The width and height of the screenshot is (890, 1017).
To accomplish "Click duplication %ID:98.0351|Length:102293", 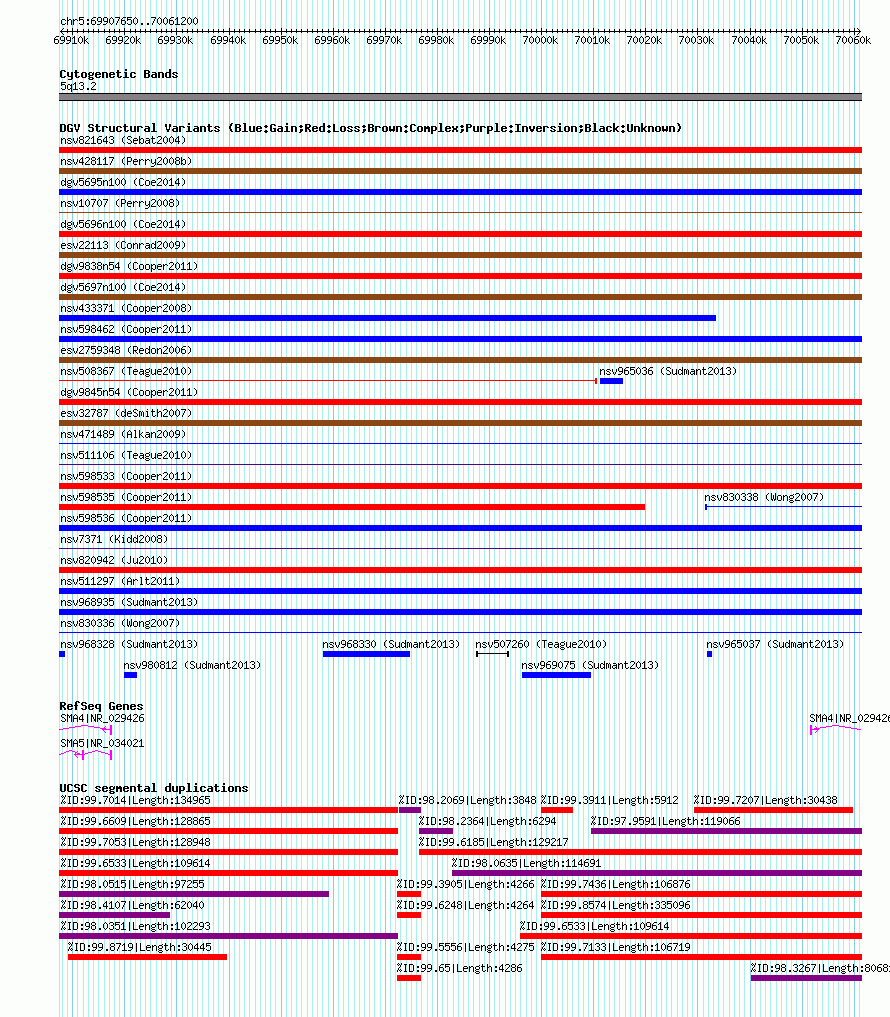I will 135,926.
